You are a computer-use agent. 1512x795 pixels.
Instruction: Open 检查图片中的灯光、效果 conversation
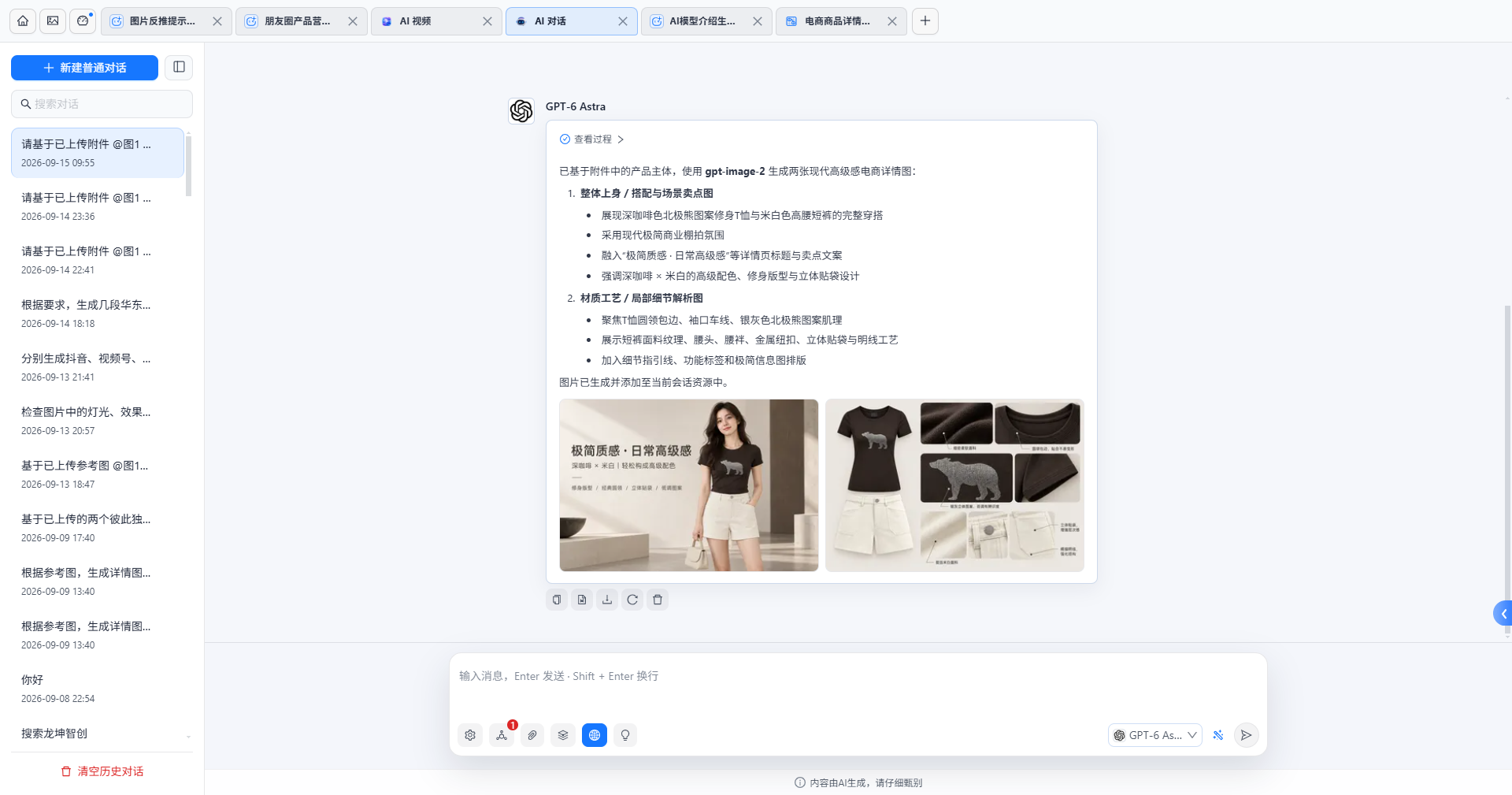pyautogui.click(x=98, y=421)
